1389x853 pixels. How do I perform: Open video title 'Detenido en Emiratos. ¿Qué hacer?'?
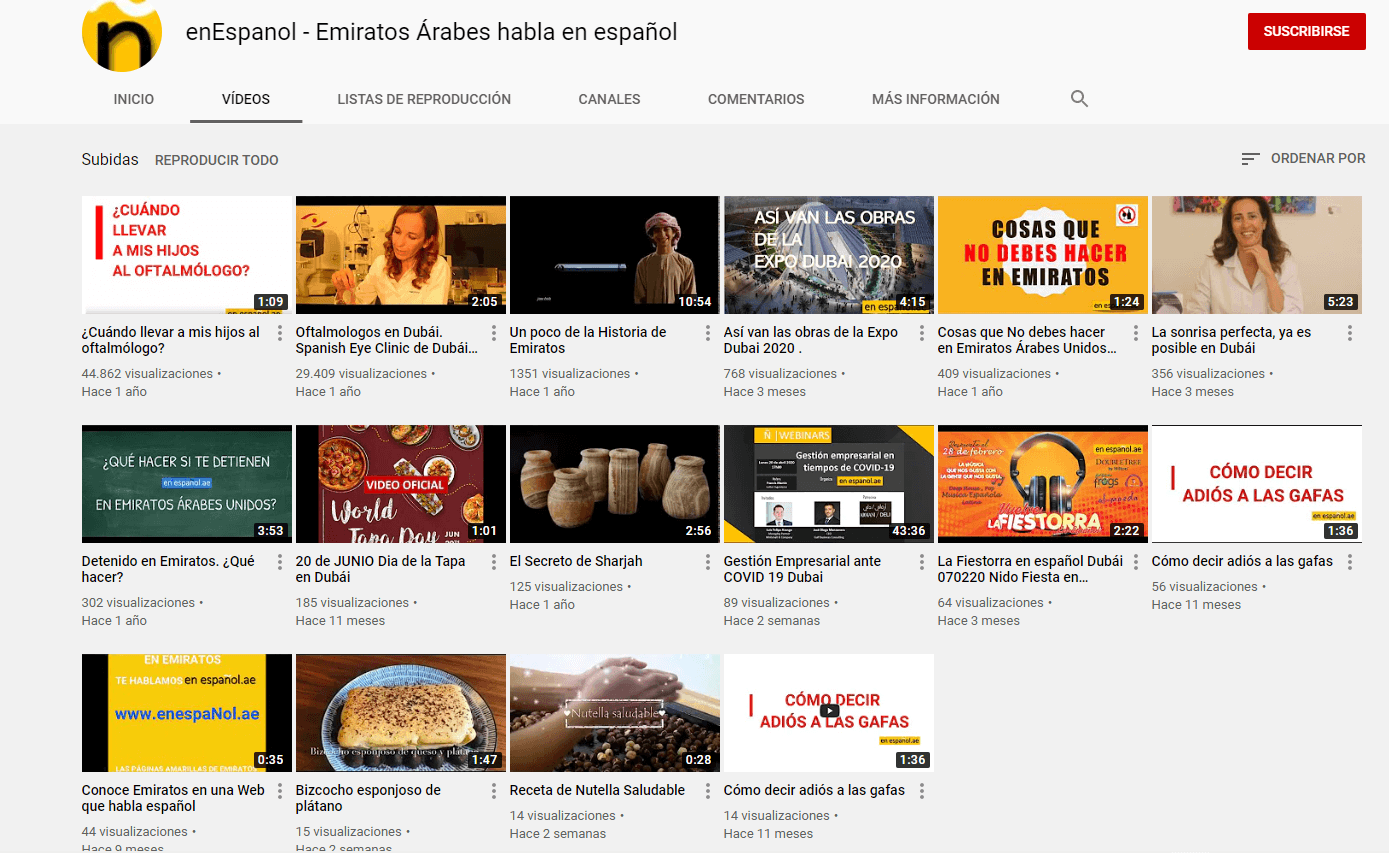[168, 569]
